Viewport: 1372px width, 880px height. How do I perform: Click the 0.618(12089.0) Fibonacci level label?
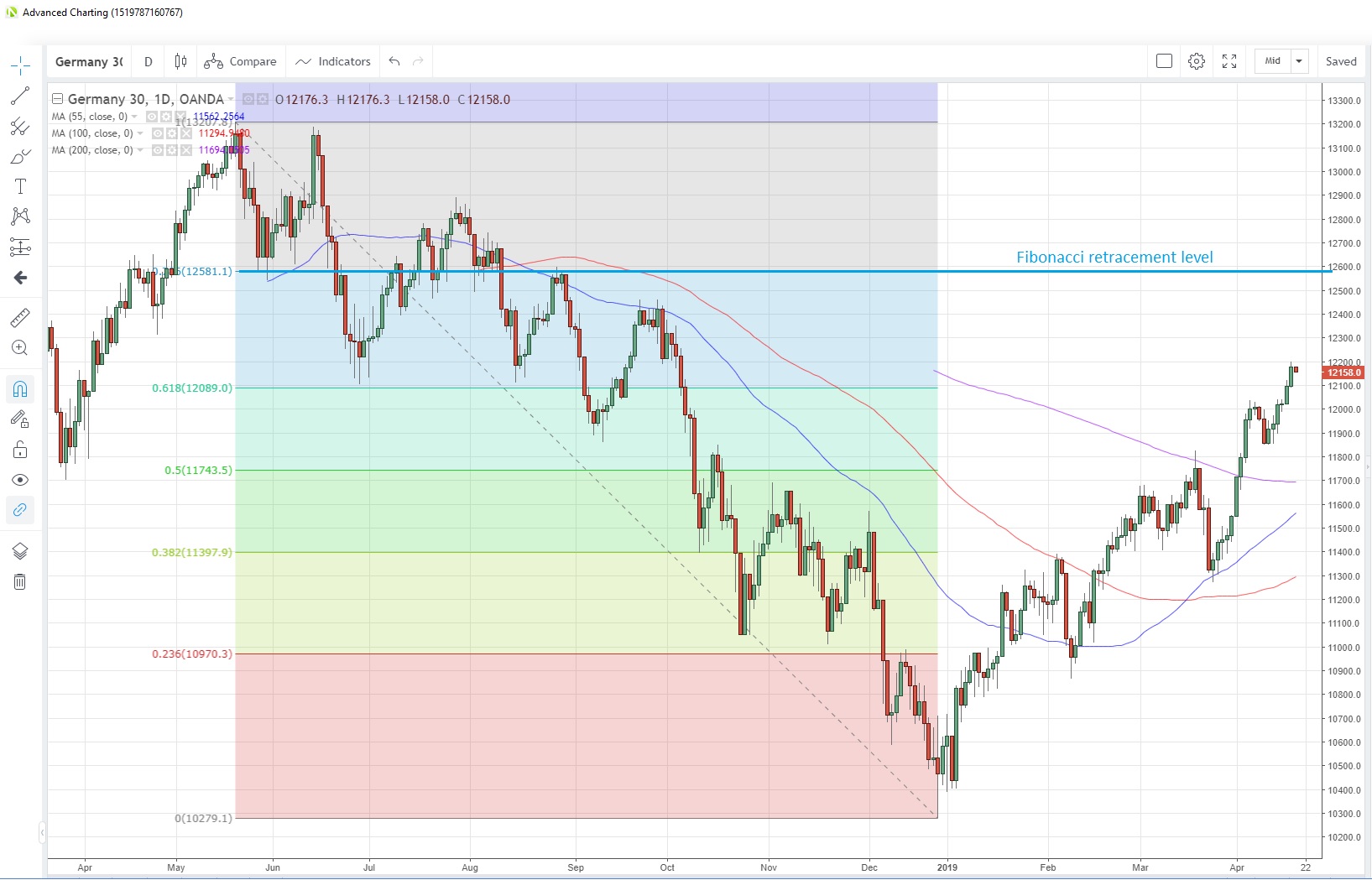coord(192,388)
